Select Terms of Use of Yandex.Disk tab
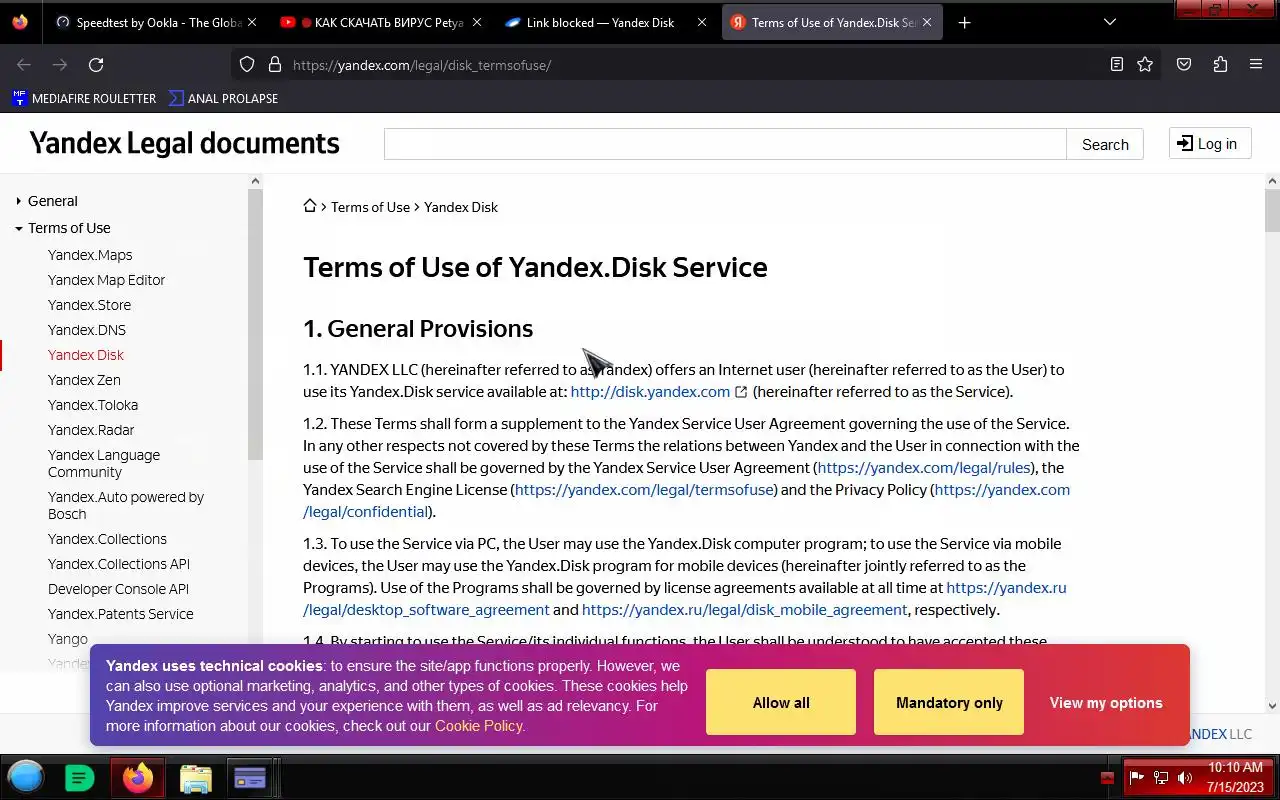The width and height of the screenshot is (1280, 800). pos(832,22)
